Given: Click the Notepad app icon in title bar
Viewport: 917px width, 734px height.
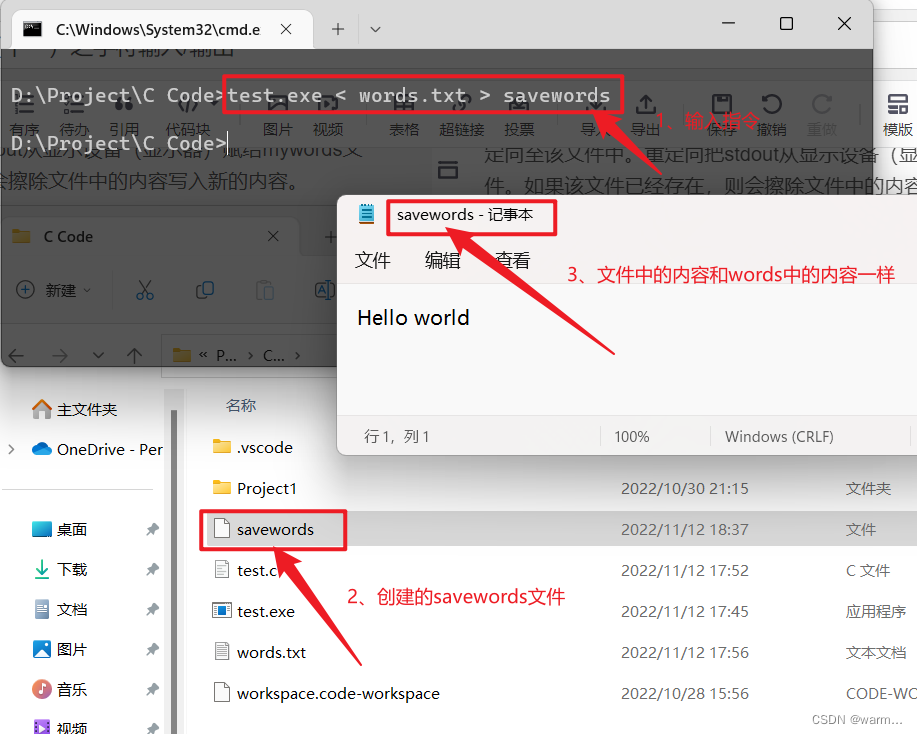Looking at the screenshot, I should [367, 214].
